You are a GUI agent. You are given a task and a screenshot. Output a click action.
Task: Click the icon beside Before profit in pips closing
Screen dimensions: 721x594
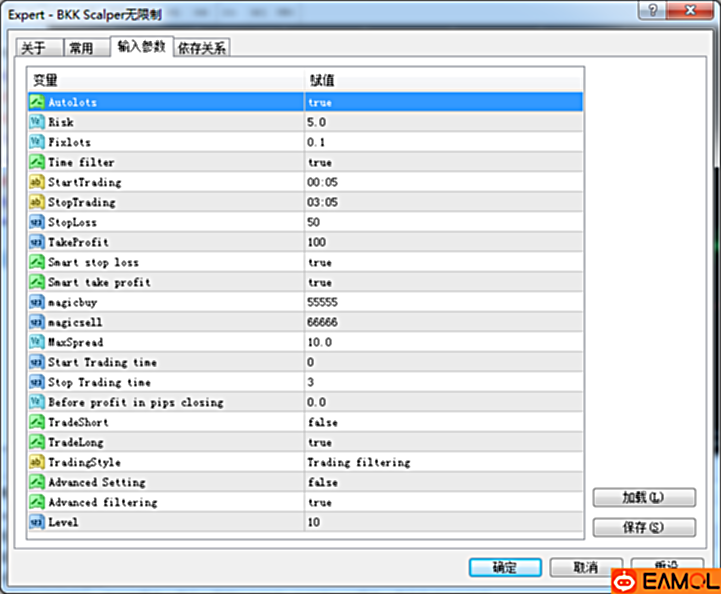coord(37,402)
